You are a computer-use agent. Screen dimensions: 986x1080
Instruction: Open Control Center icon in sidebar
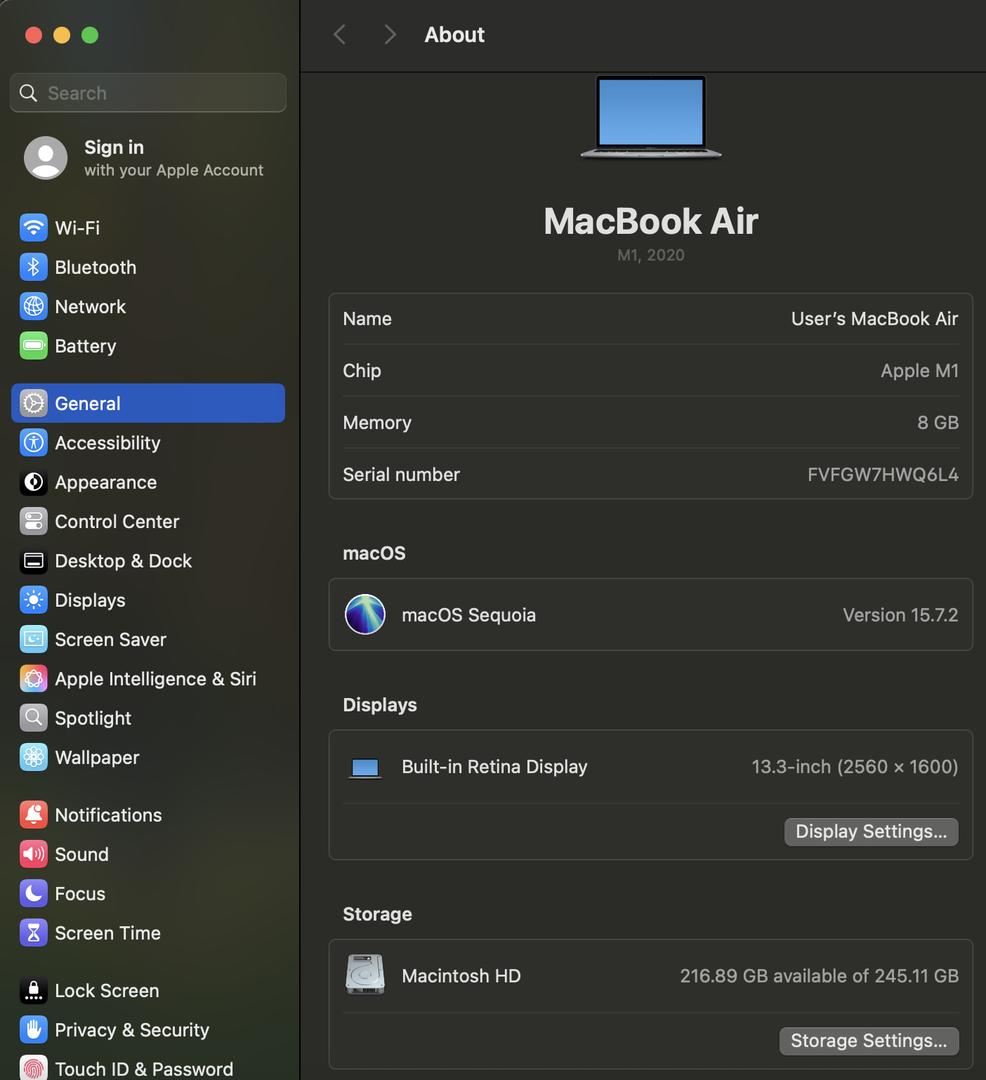click(33, 522)
